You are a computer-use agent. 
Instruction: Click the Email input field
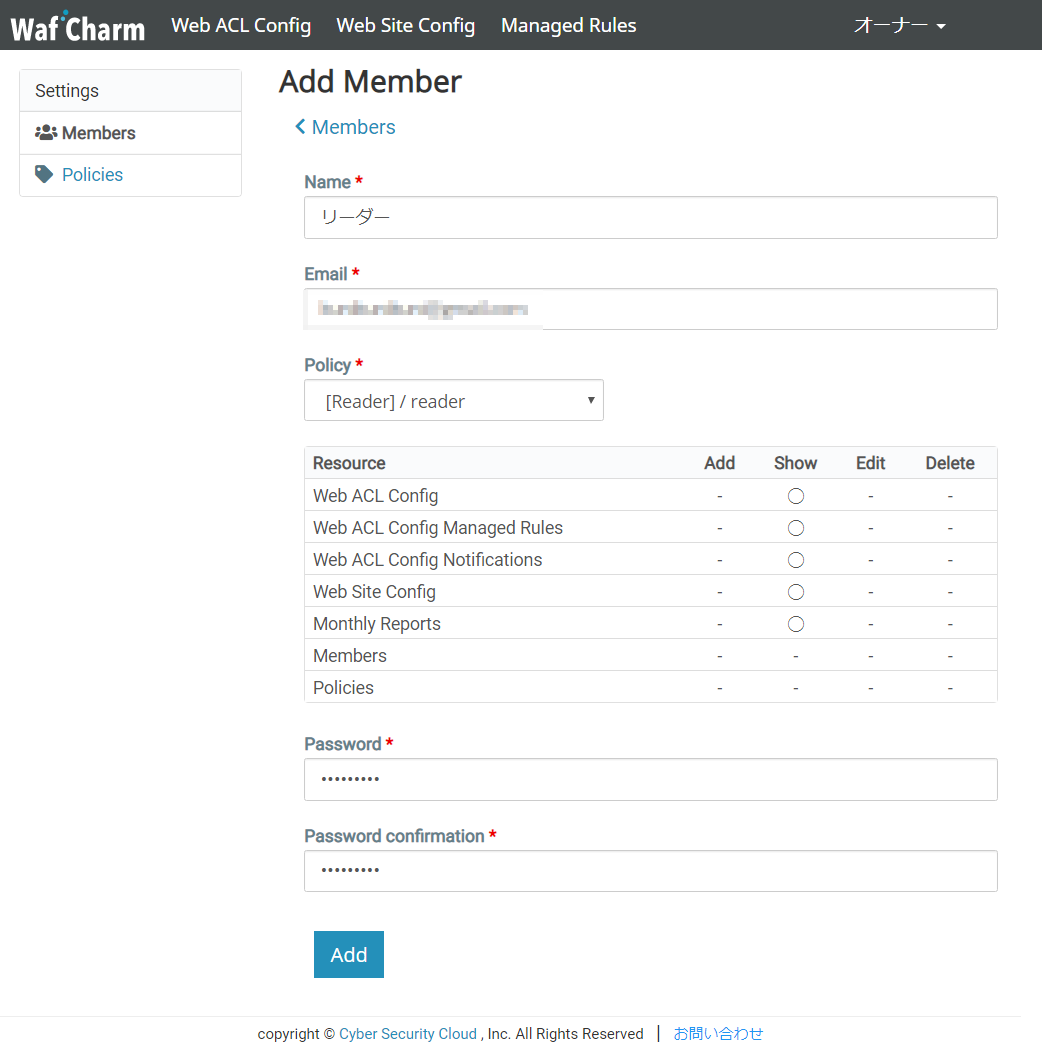[650, 310]
